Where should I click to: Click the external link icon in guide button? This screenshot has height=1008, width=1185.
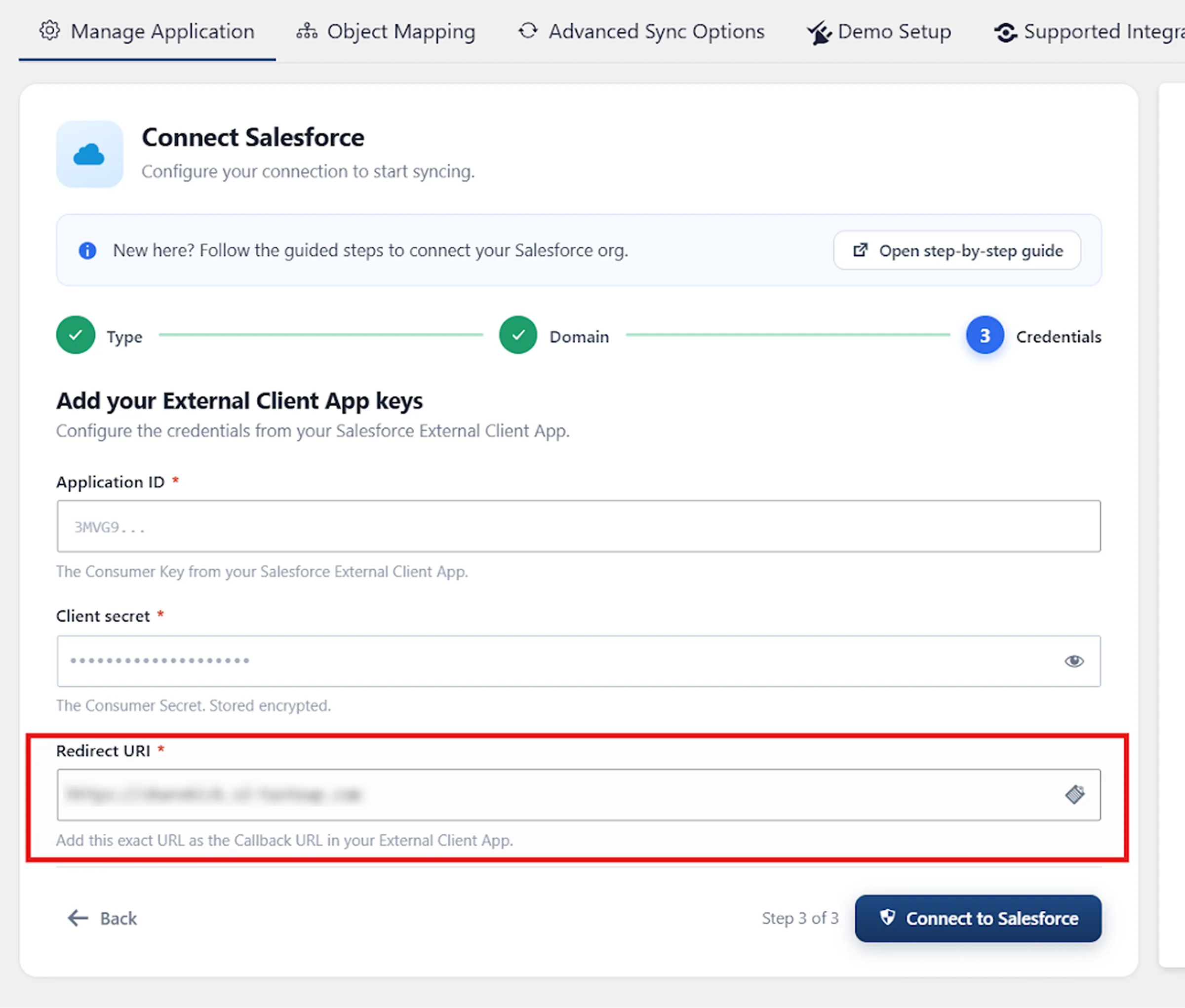click(860, 250)
